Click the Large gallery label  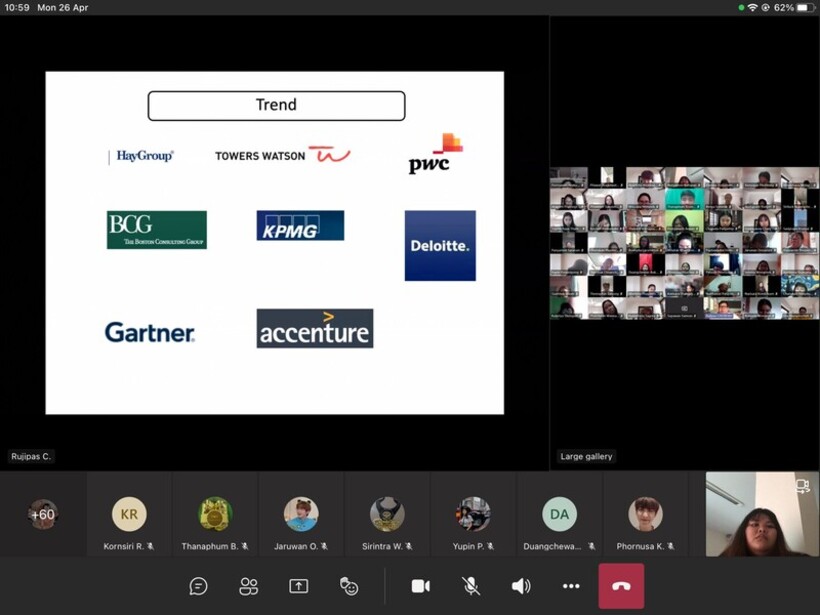pos(586,457)
